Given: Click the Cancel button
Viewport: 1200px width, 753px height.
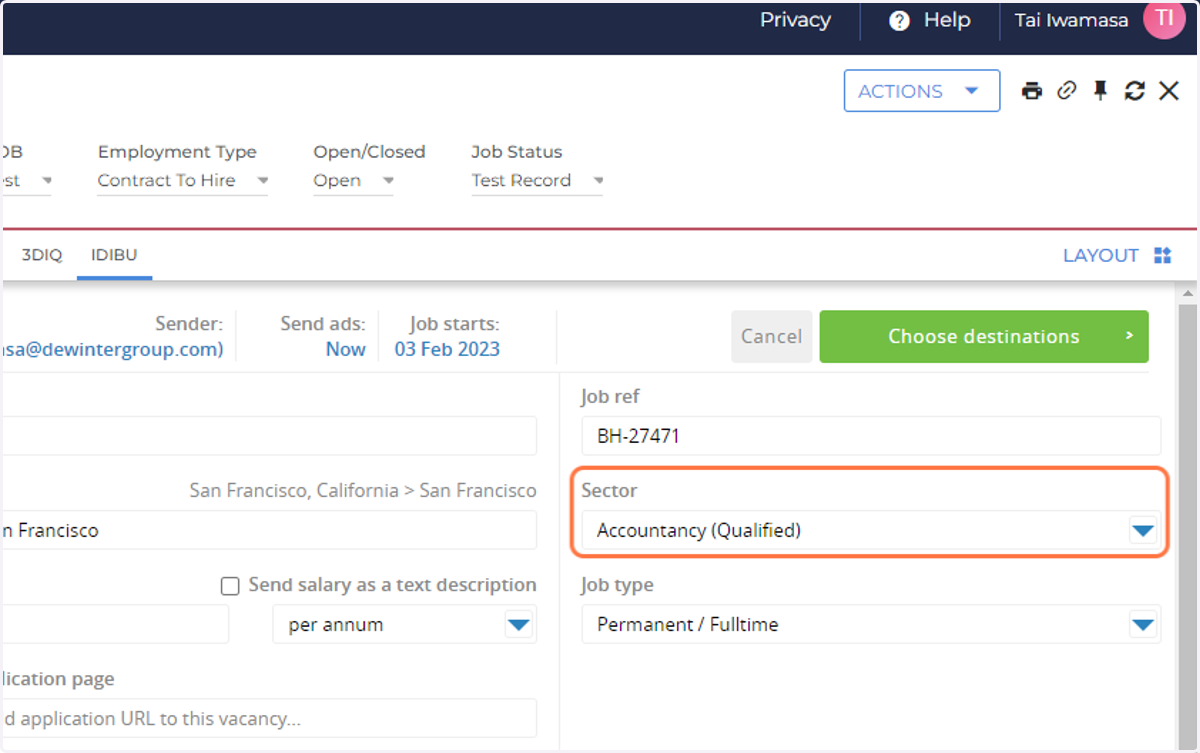Looking at the screenshot, I should [771, 337].
